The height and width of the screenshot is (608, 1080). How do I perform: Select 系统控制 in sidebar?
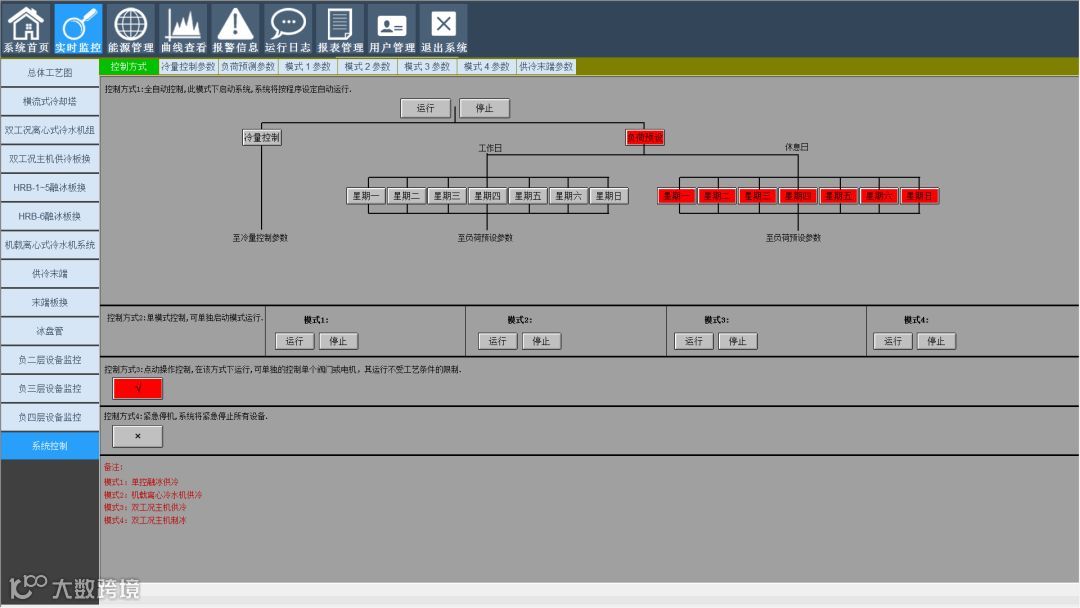tap(50, 446)
